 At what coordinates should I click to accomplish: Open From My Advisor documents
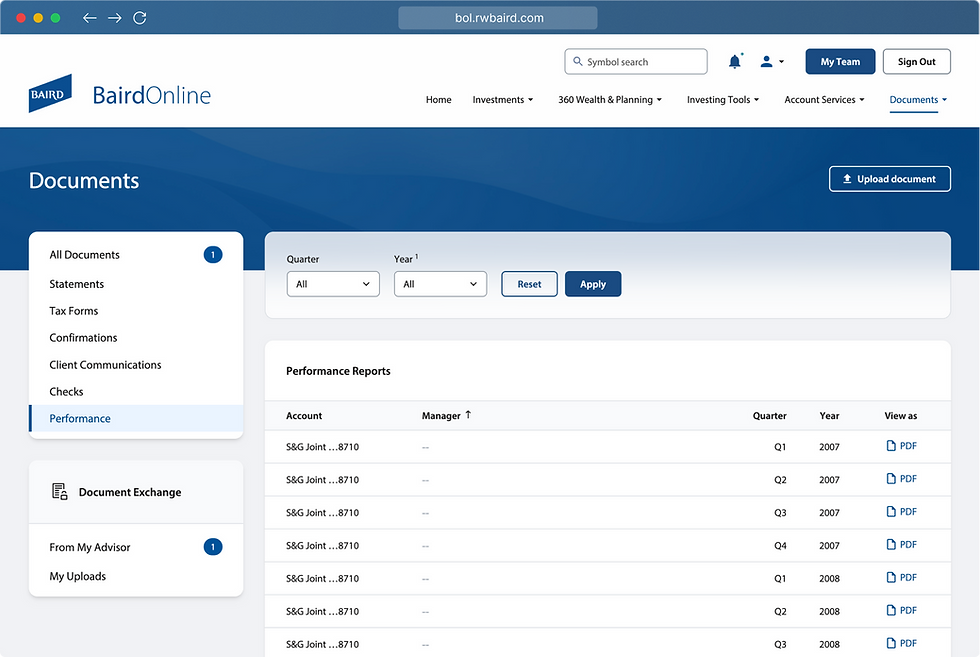[x=90, y=547]
